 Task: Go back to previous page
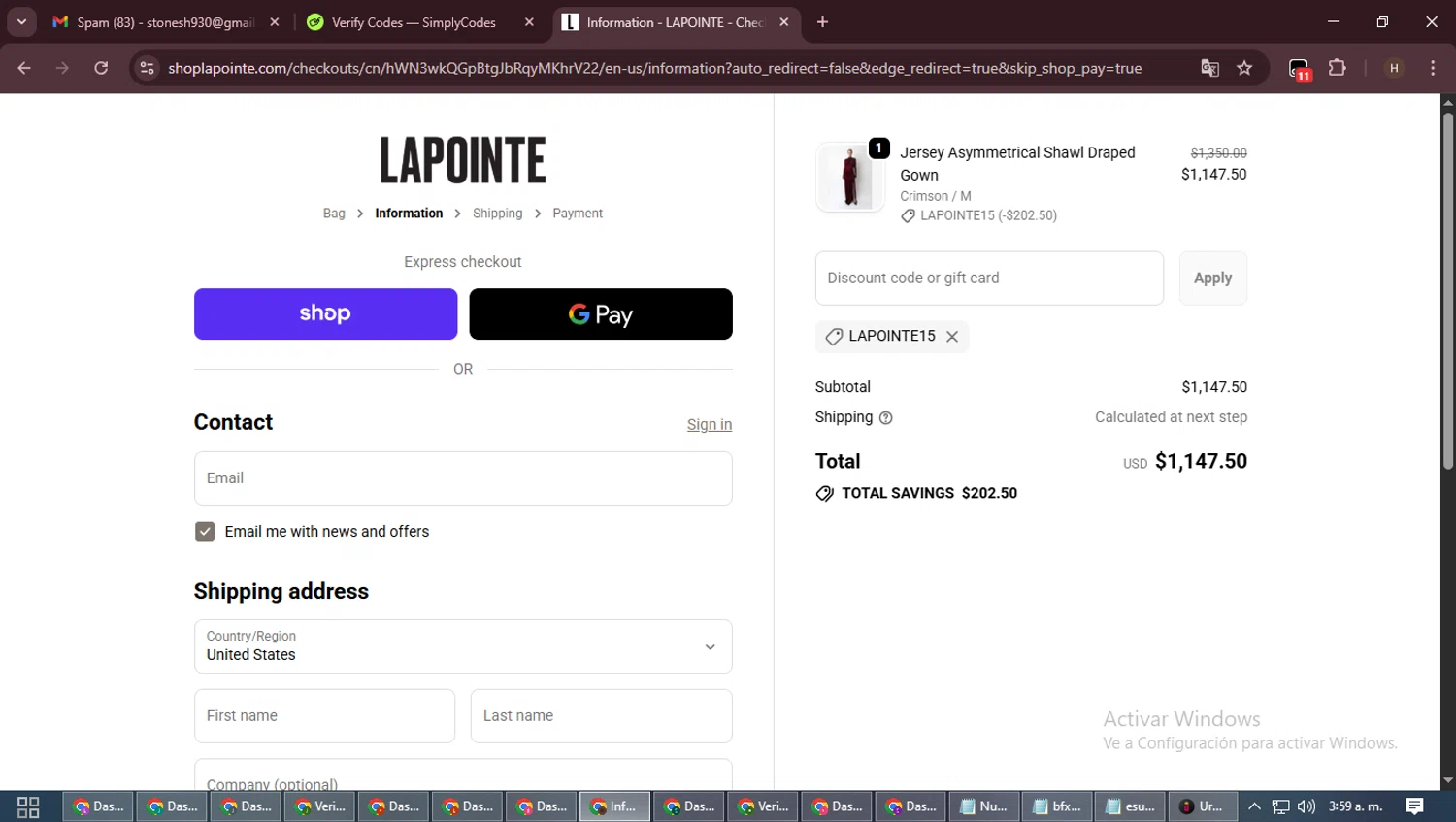pos(24,68)
